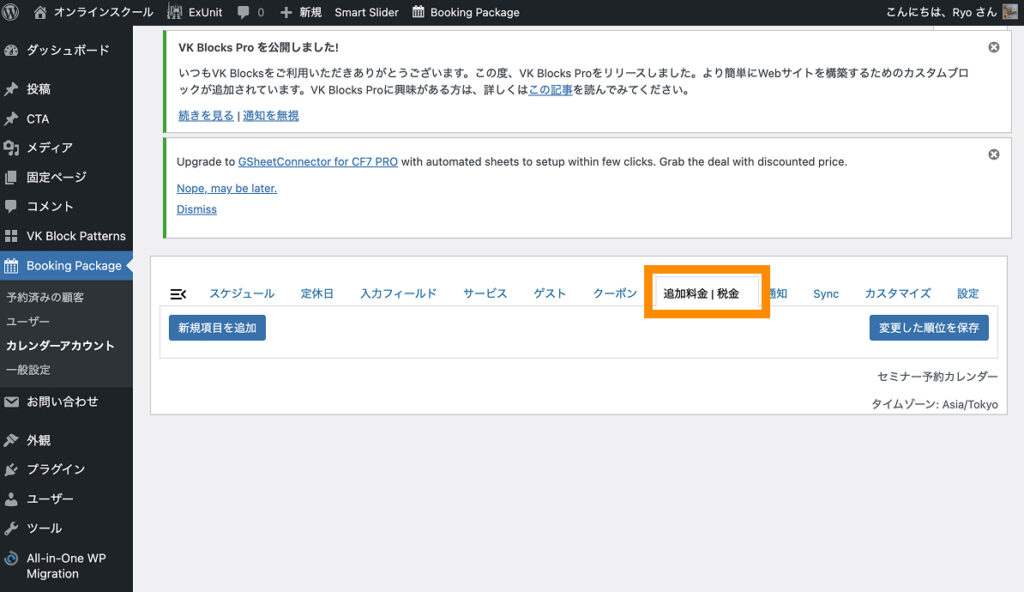Open the カスタマイズ tab
The height and width of the screenshot is (592, 1024).
[897, 294]
